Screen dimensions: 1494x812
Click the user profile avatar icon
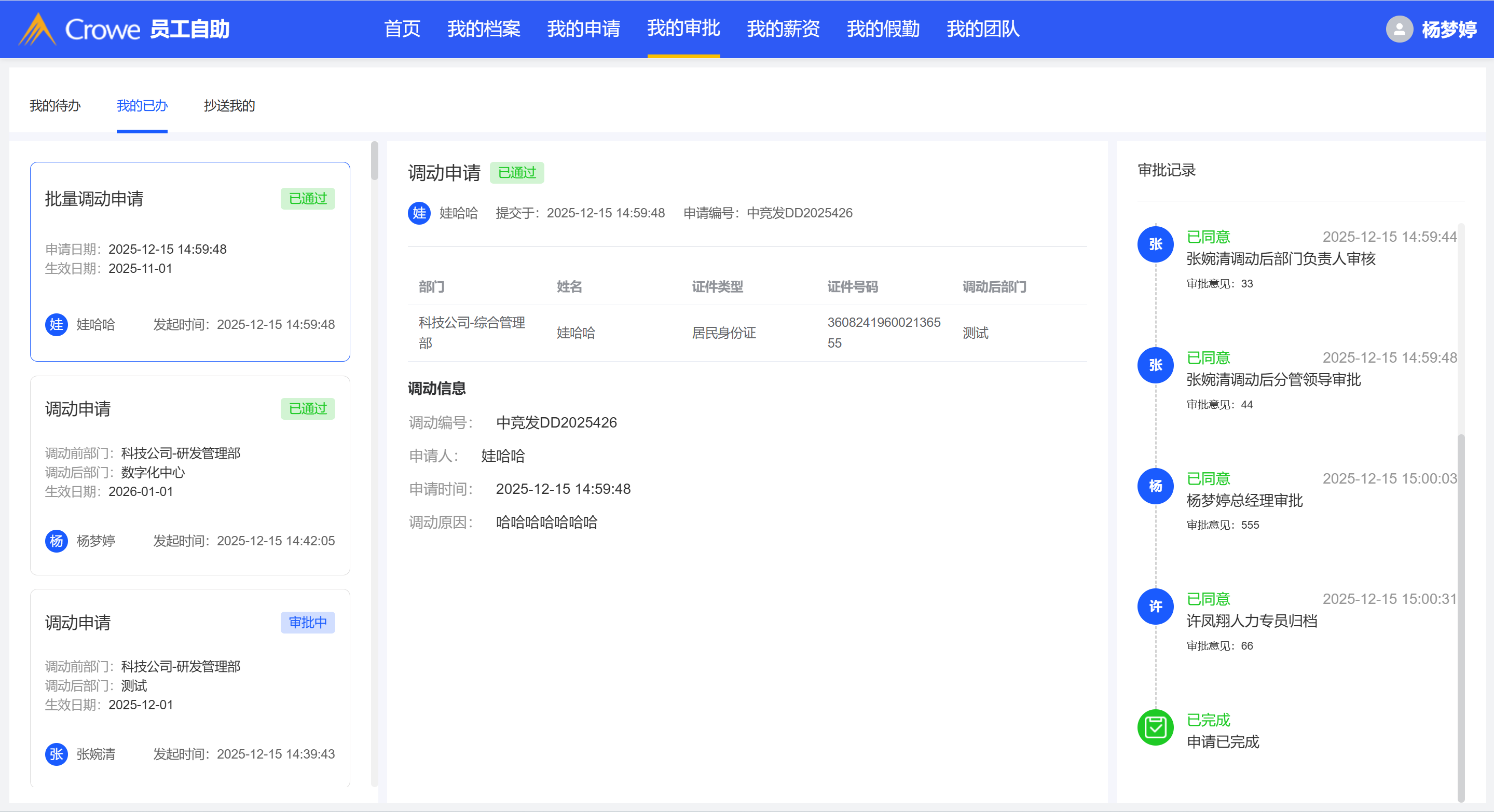[x=1399, y=29]
